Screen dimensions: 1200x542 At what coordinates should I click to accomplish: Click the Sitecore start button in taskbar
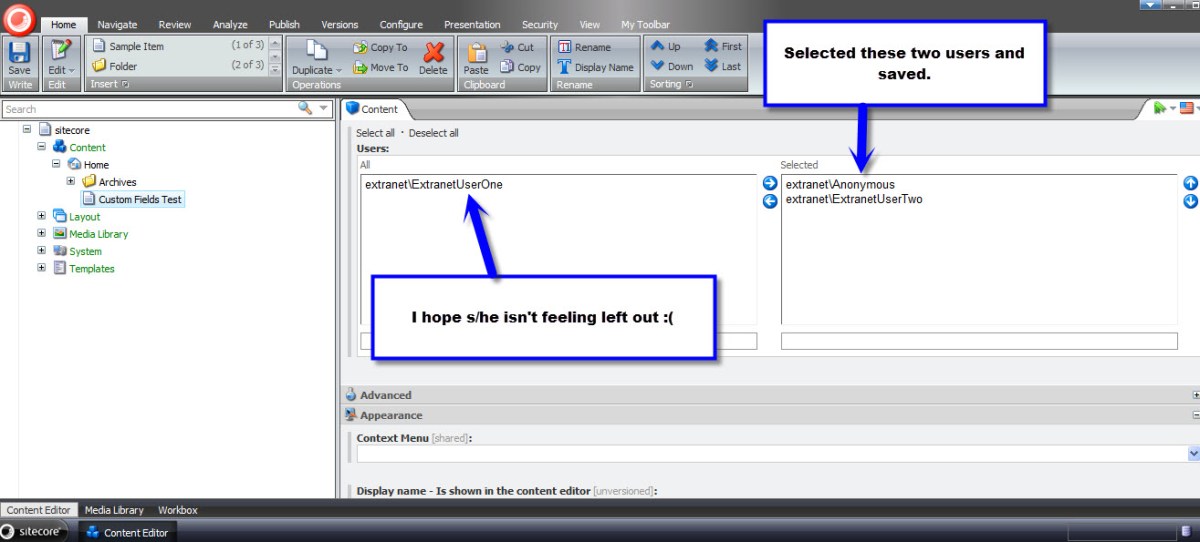tap(36, 532)
